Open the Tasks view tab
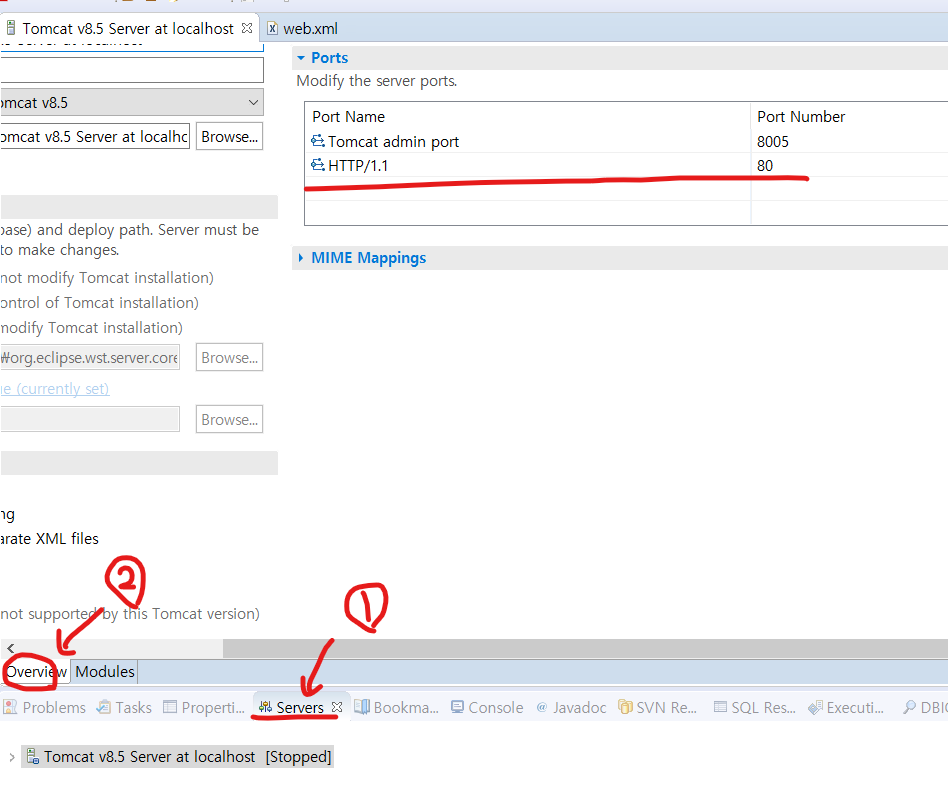Image resolution: width=948 pixels, height=785 pixels. (x=125, y=708)
